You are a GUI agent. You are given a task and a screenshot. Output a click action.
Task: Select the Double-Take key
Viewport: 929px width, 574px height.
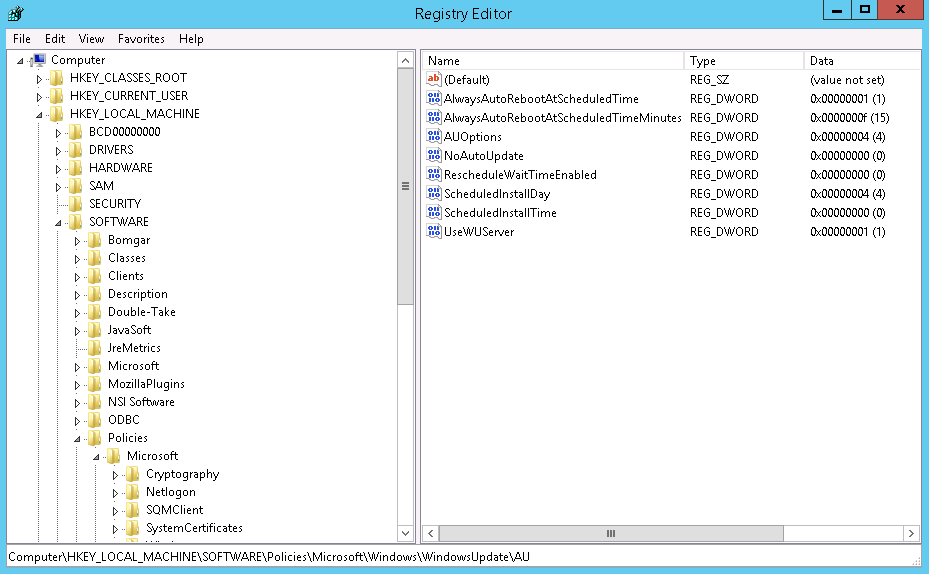[x=142, y=312]
